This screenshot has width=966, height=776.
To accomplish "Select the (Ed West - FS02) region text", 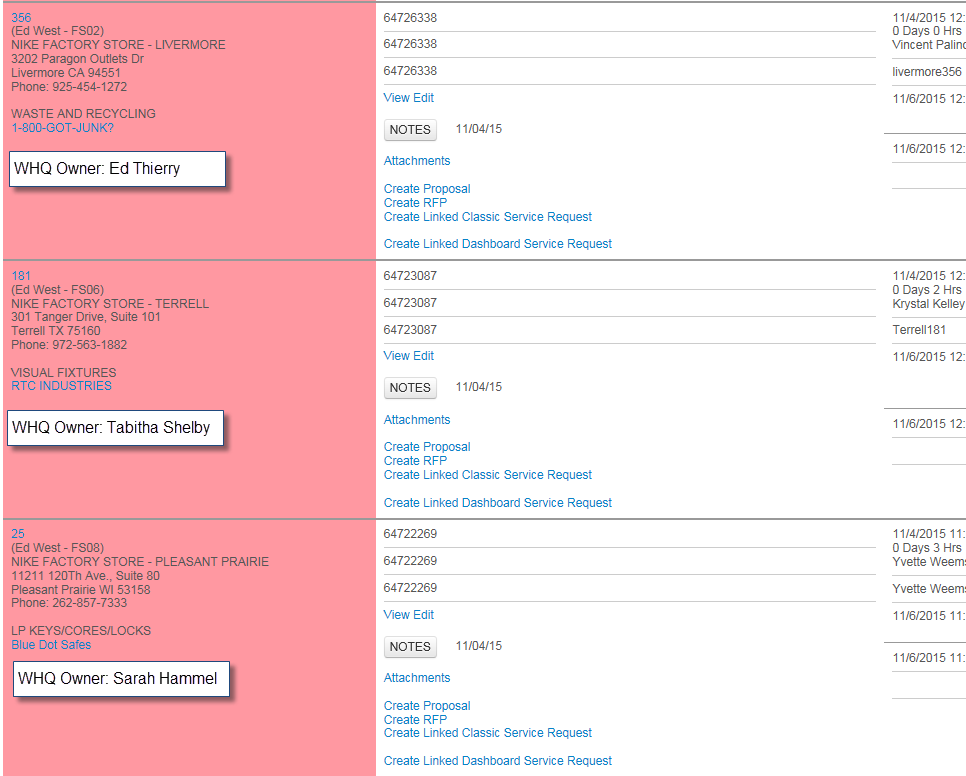I will [57, 31].
